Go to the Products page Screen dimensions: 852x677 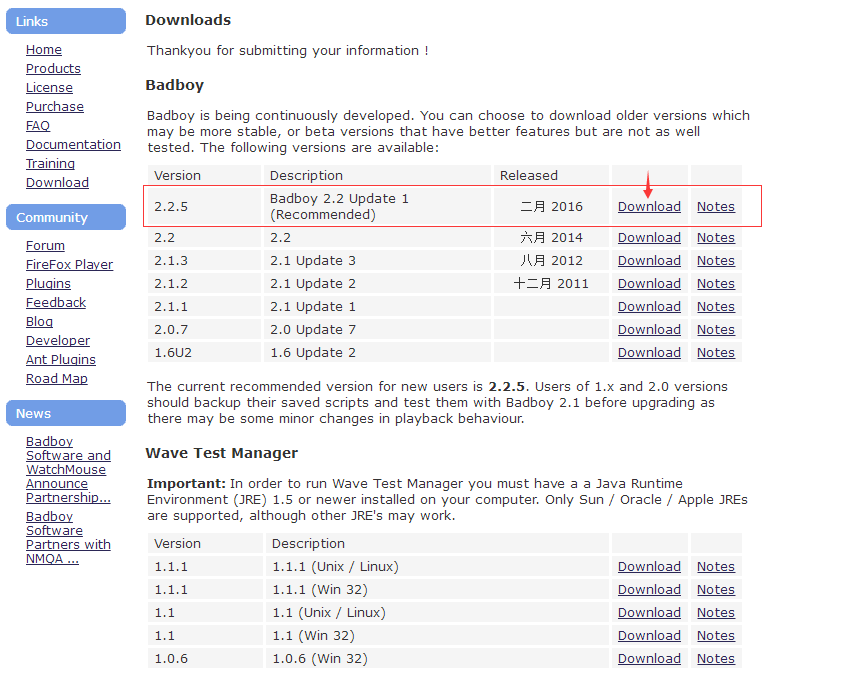pos(53,68)
